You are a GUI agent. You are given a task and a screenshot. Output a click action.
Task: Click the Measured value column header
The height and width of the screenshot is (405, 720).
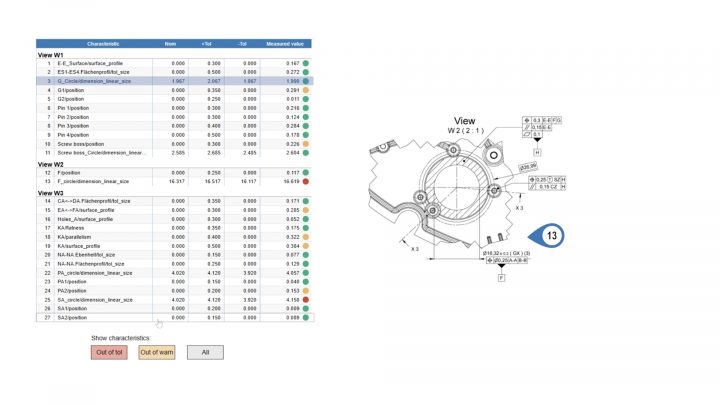pyautogui.click(x=285, y=44)
